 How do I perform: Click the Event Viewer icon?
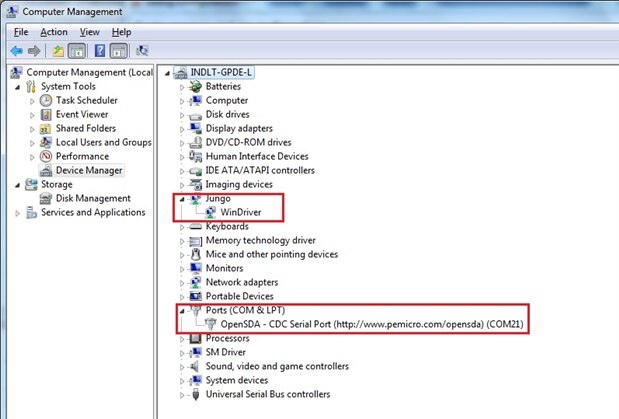pyautogui.click(x=46, y=115)
